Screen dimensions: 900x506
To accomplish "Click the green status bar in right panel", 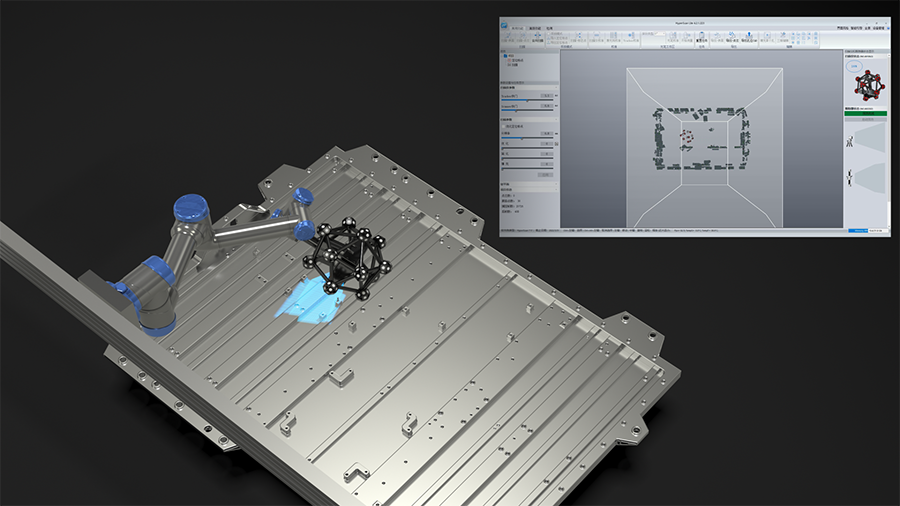I will (x=866, y=113).
